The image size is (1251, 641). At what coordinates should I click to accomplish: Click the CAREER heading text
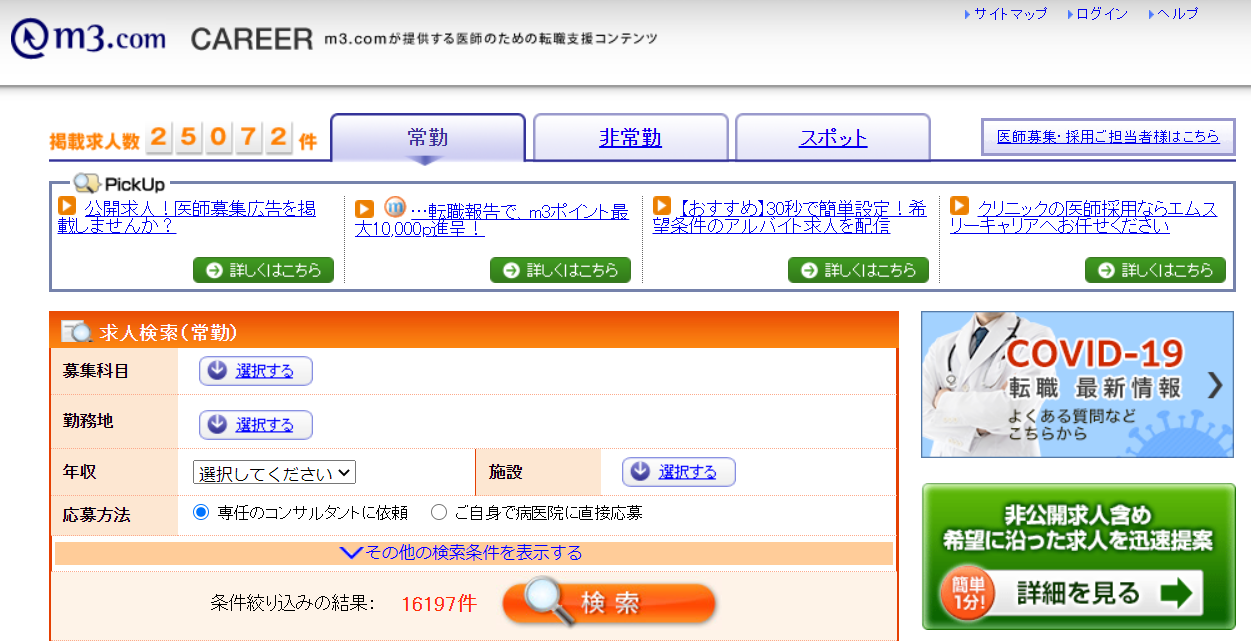point(252,39)
